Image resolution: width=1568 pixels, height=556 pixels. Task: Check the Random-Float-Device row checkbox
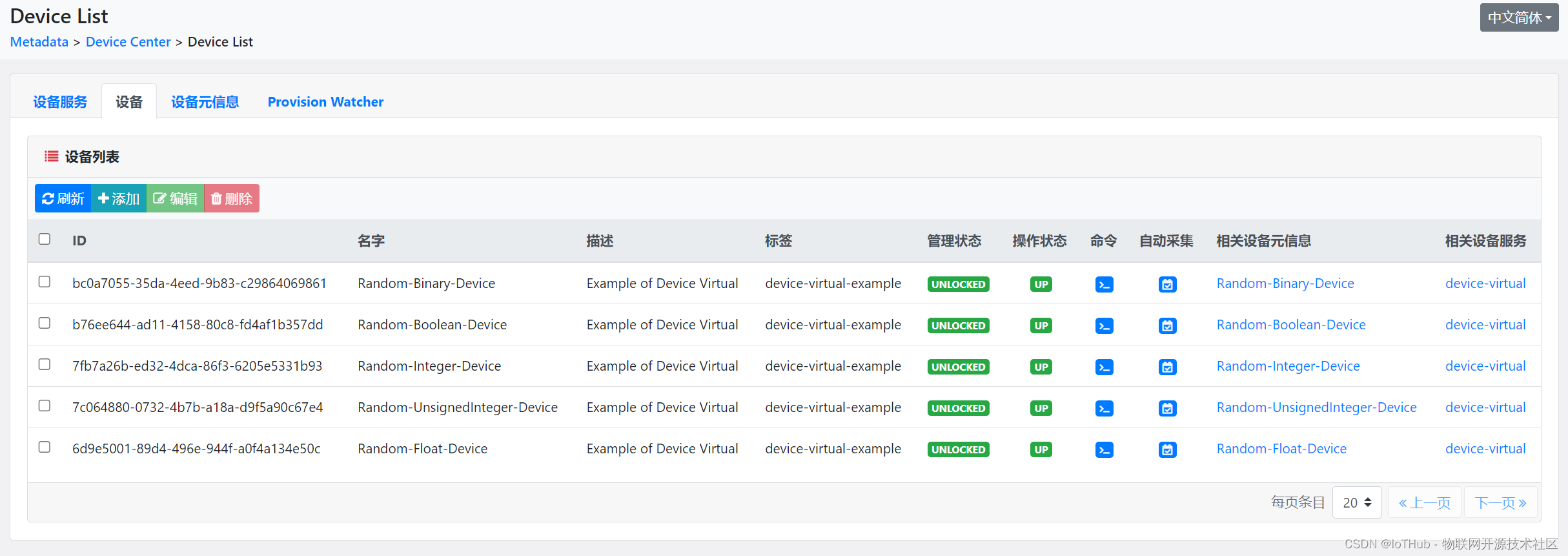click(45, 447)
